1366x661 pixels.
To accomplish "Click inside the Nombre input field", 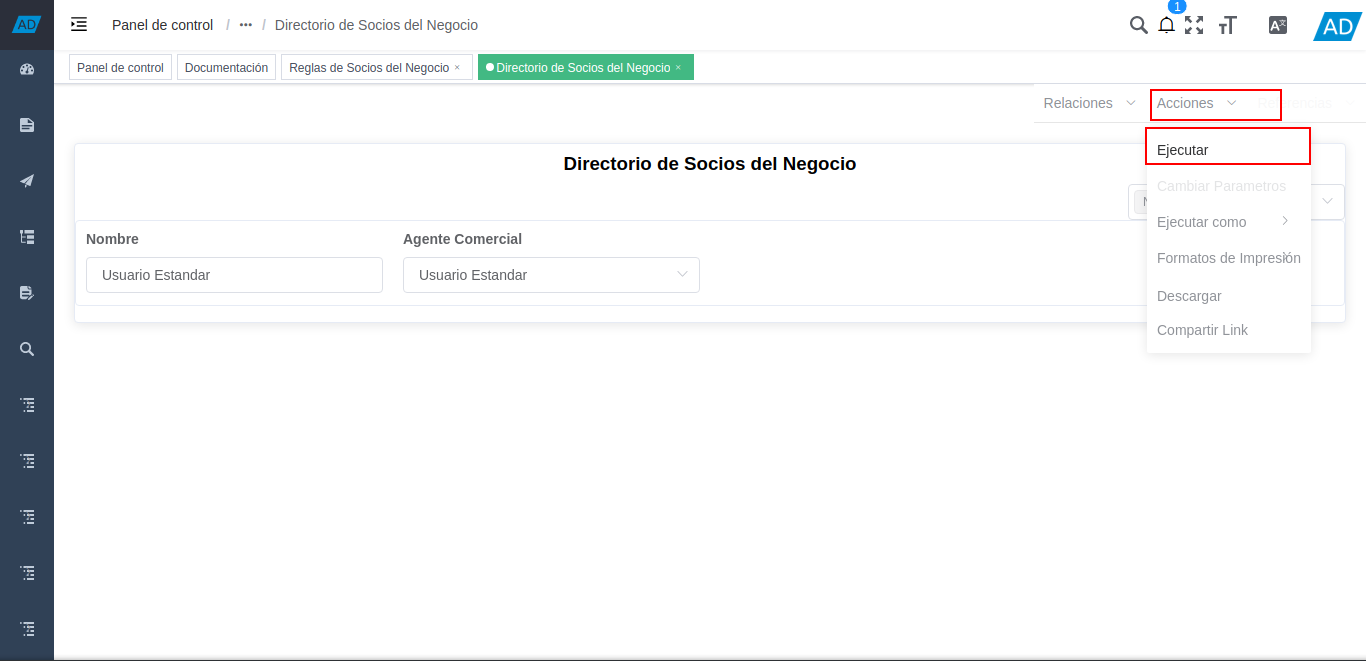I will [234, 274].
